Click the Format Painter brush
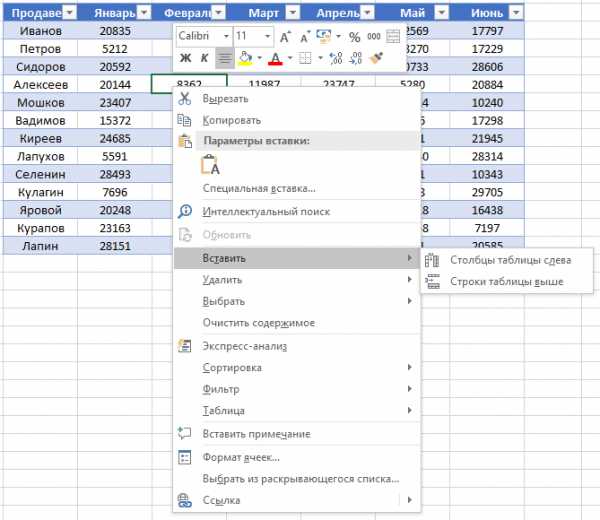Viewport: 600px width, 520px height. coord(377,58)
